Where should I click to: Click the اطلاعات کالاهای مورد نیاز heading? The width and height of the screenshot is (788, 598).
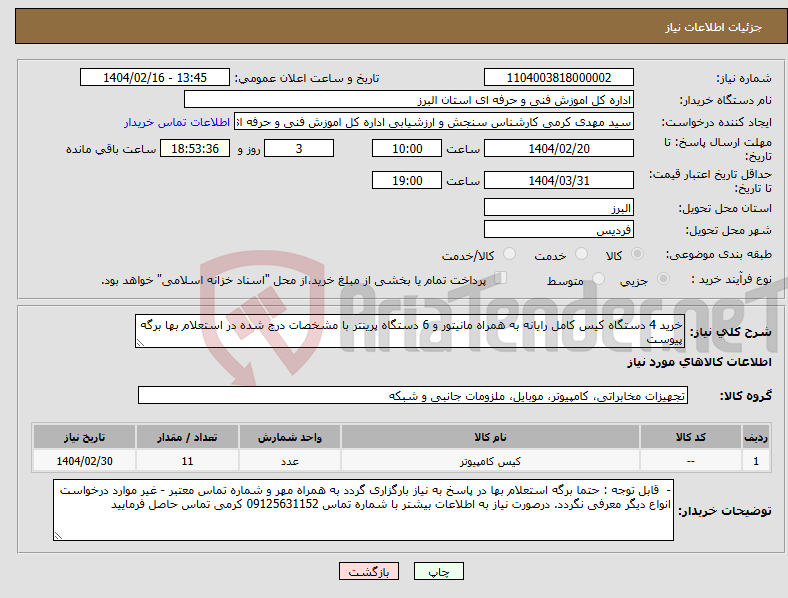[x=699, y=362]
